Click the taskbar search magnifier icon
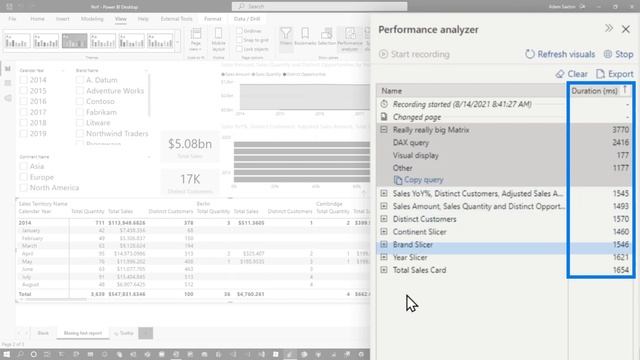The height and width of the screenshot is (360, 640). (x=20, y=354)
